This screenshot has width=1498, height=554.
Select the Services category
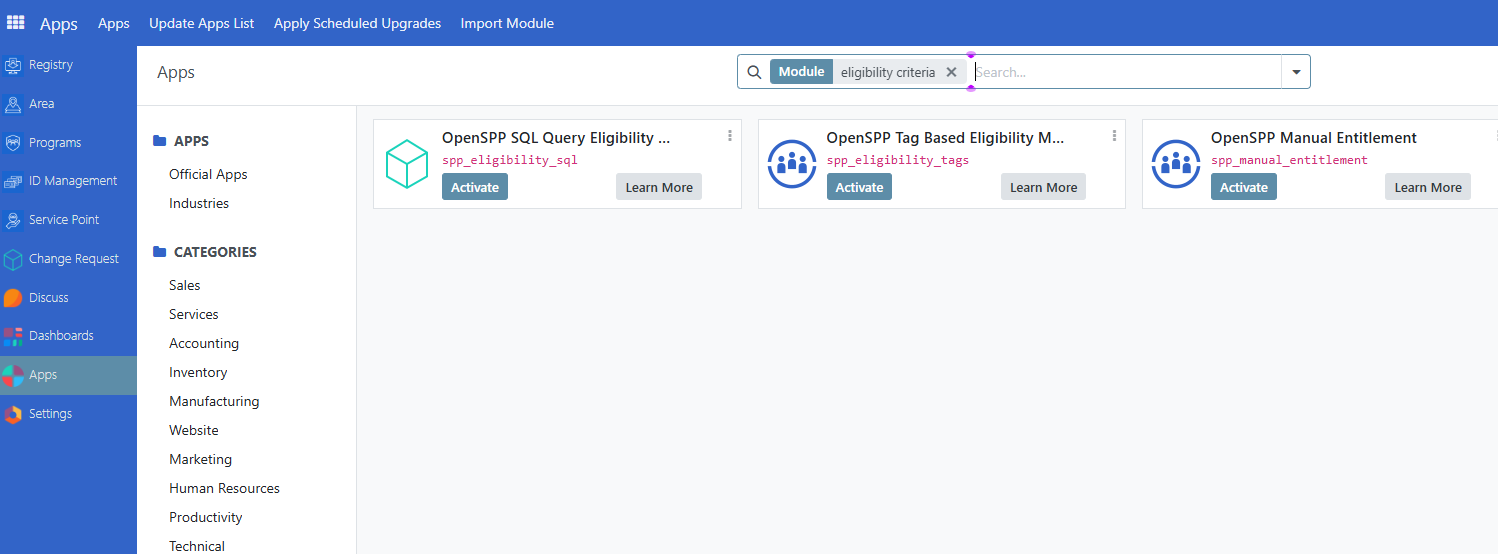coord(194,314)
